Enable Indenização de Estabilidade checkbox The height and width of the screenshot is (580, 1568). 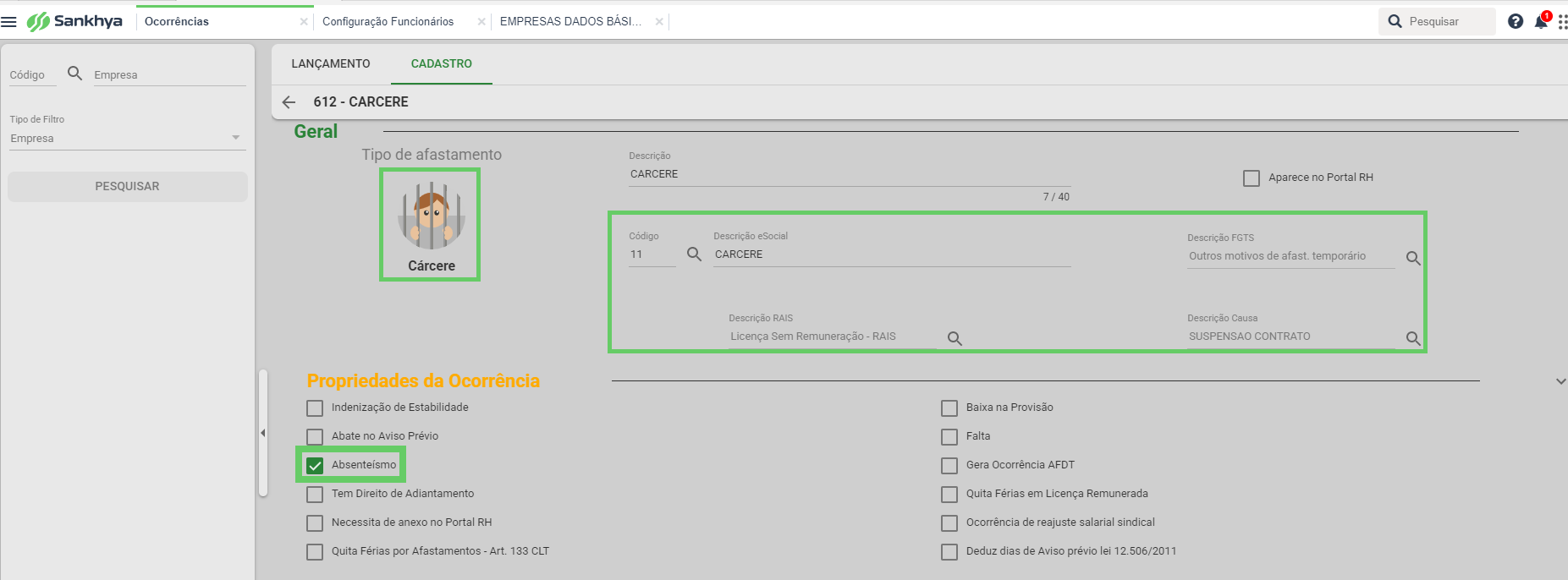point(315,408)
